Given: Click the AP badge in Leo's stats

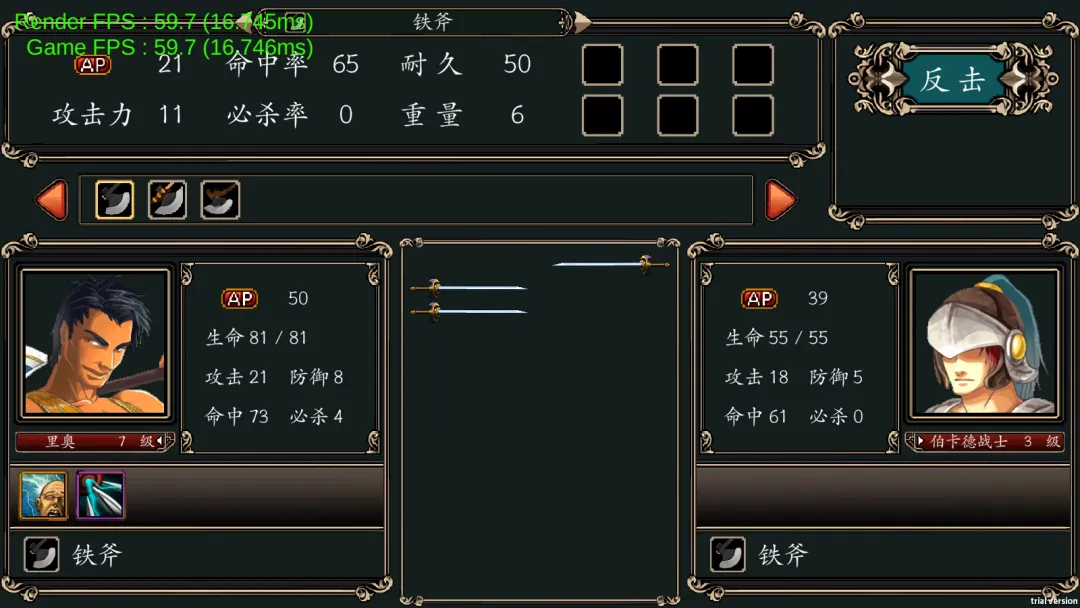Looking at the screenshot, I should [239, 298].
